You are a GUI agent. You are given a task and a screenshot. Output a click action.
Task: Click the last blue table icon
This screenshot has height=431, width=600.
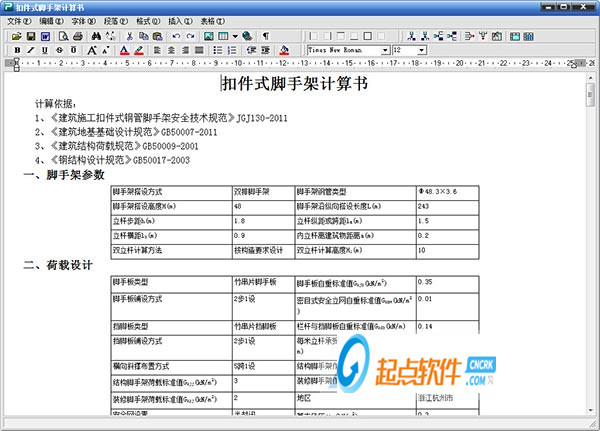528,36
